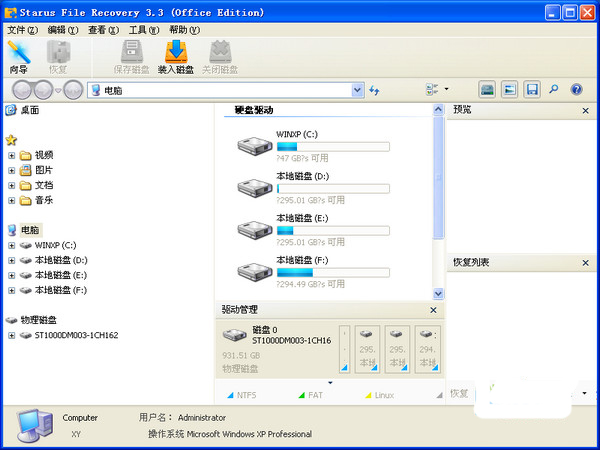Select 图片 folder in the tree
Viewport: 600px width, 450px height.
[44, 170]
